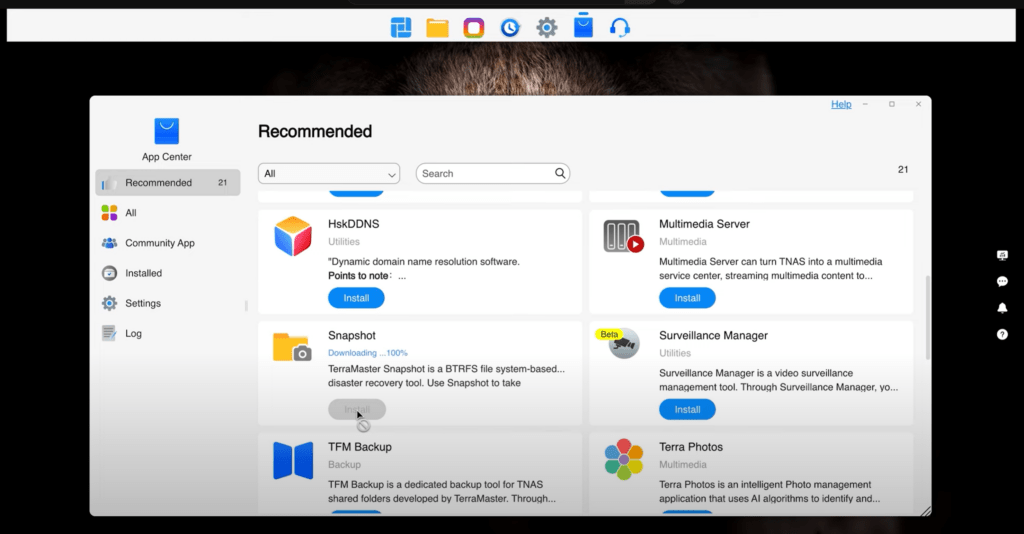Viewport: 1024px width, 534px height.
Task: Open the Control Panel gear icon in dock
Action: click(x=546, y=28)
